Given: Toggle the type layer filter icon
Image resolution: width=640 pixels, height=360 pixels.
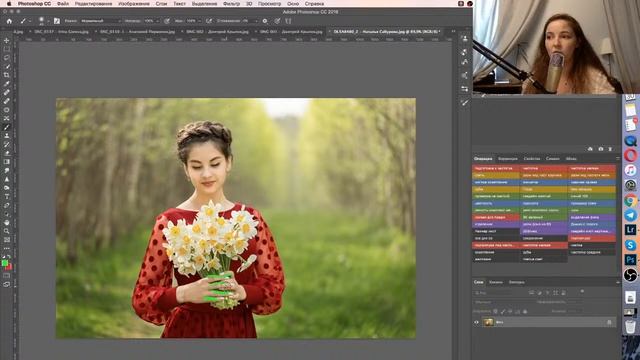Looking at the screenshot, I should tap(547, 293).
